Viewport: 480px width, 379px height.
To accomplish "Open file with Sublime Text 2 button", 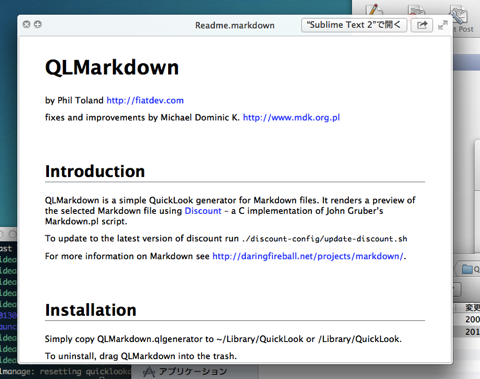I will [354, 25].
